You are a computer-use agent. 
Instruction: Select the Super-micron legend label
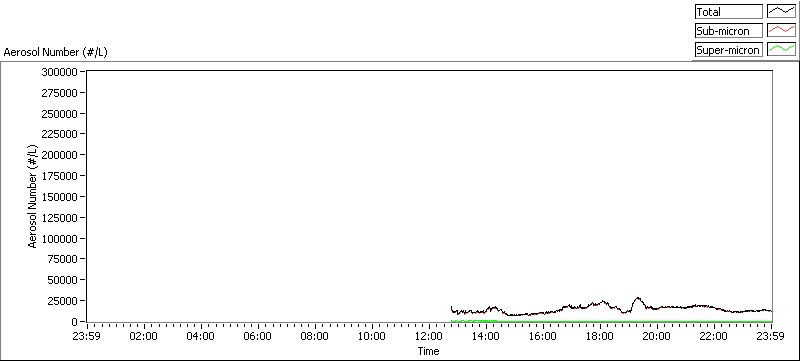(x=729, y=49)
